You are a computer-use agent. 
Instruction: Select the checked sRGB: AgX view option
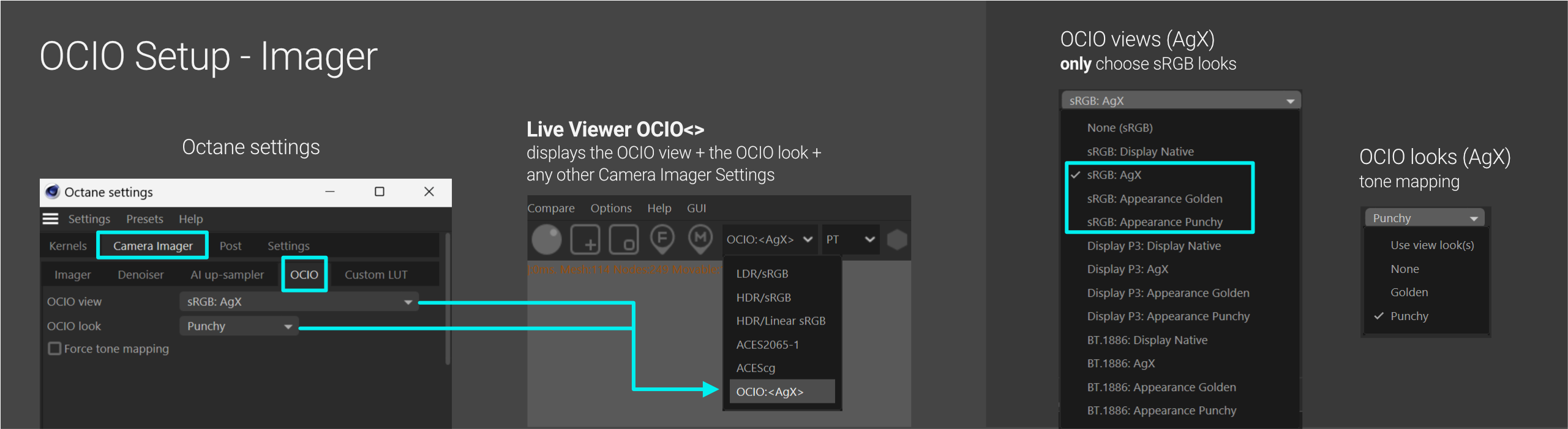1114,175
